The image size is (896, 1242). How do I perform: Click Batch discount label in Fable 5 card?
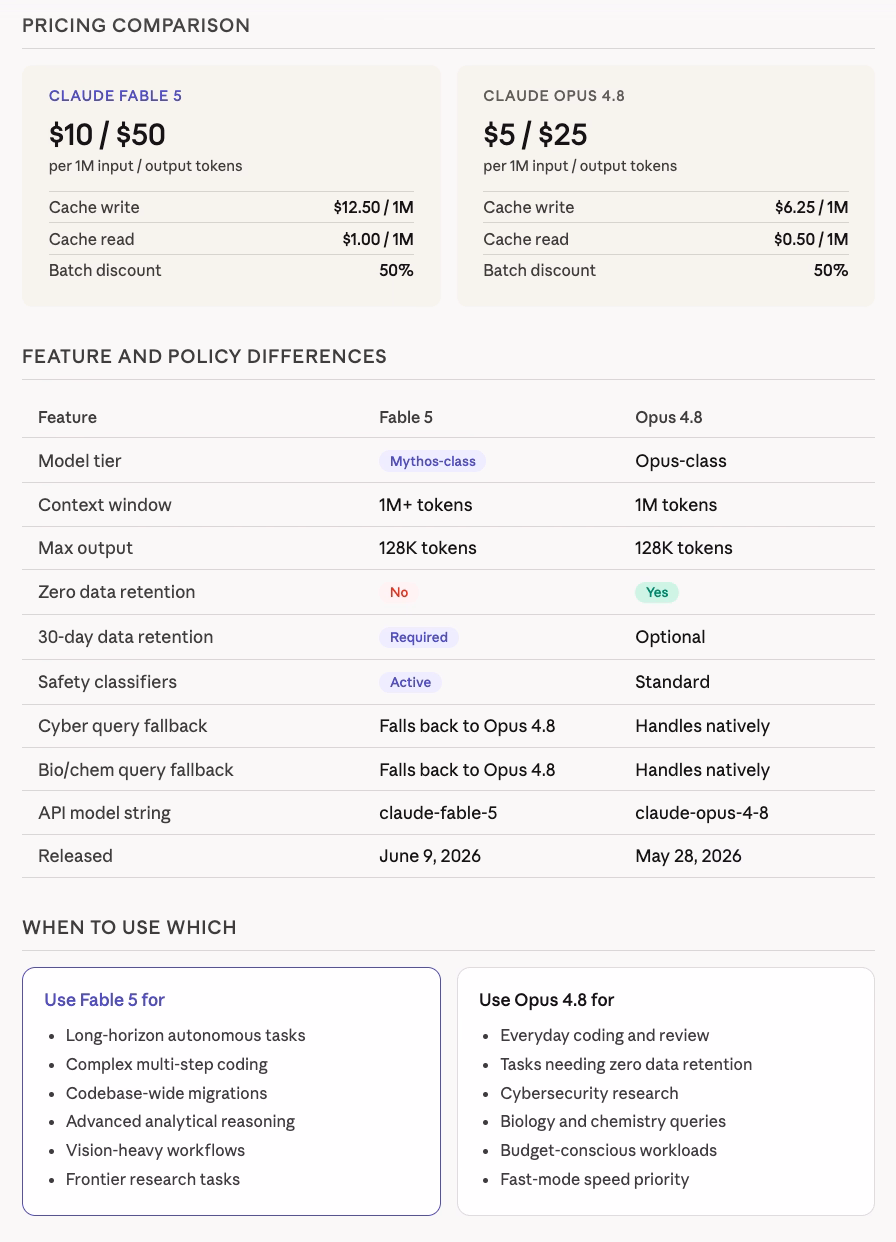pyautogui.click(x=105, y=270)
